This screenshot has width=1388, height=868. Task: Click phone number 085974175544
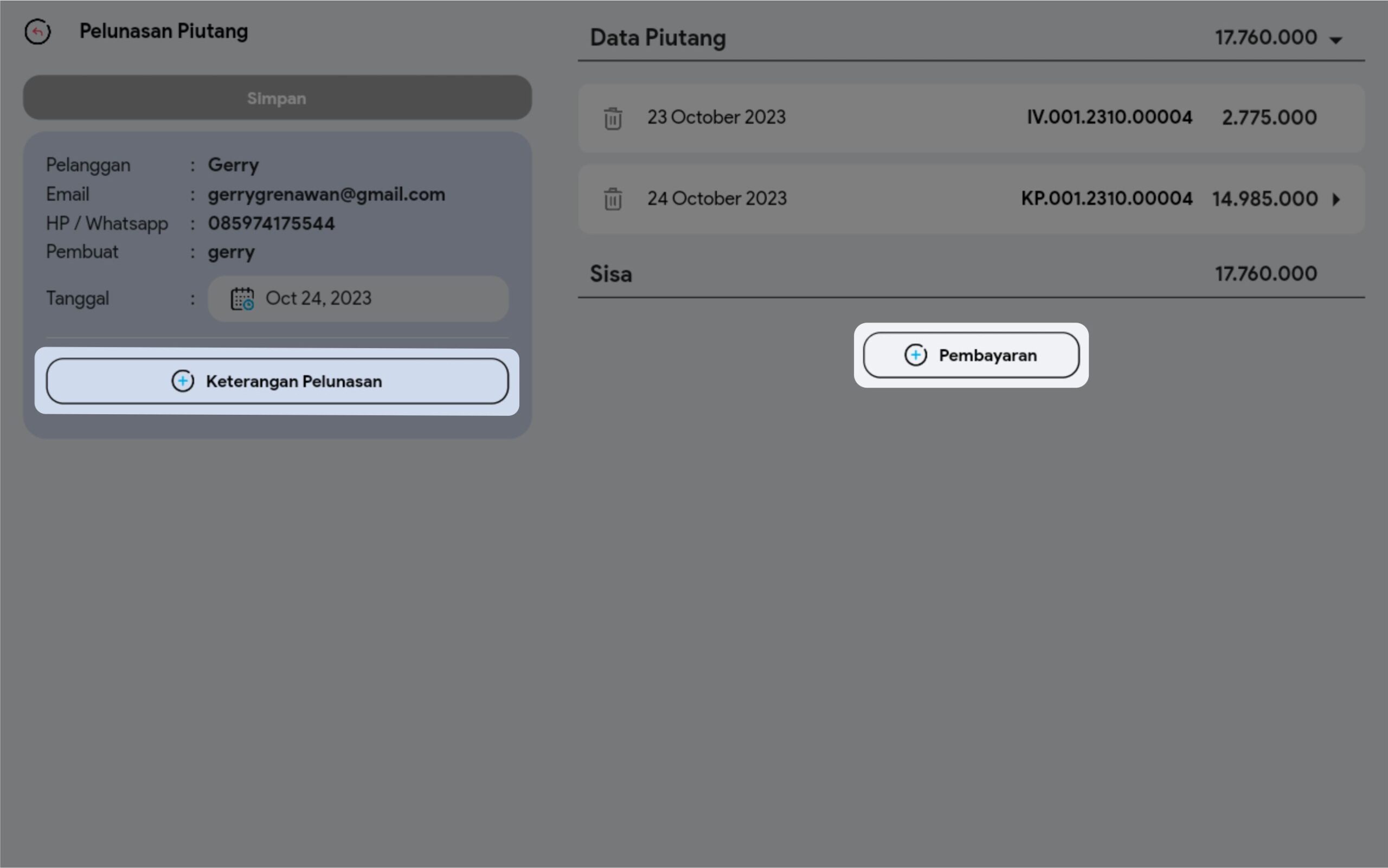pyautogui.click(x=271, y=223)
